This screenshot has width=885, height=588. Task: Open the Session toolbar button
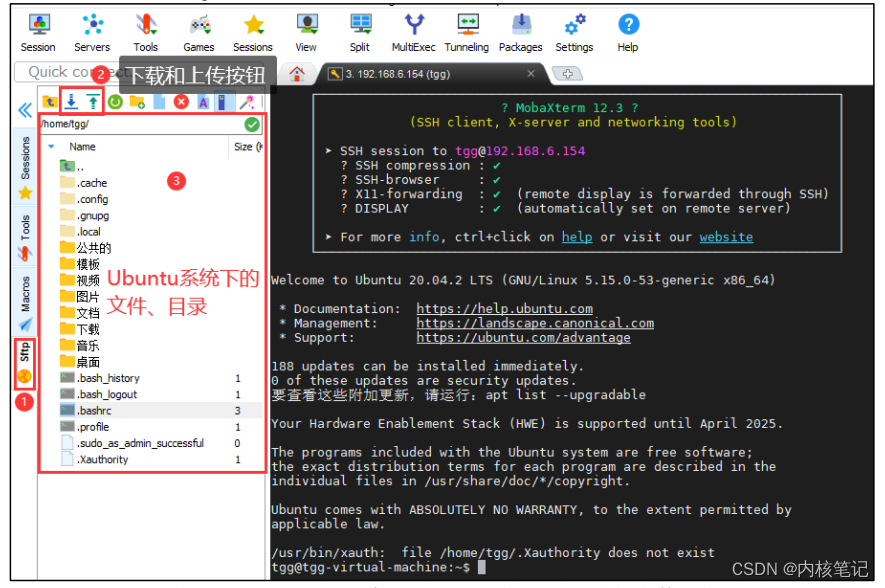(38, 33)
